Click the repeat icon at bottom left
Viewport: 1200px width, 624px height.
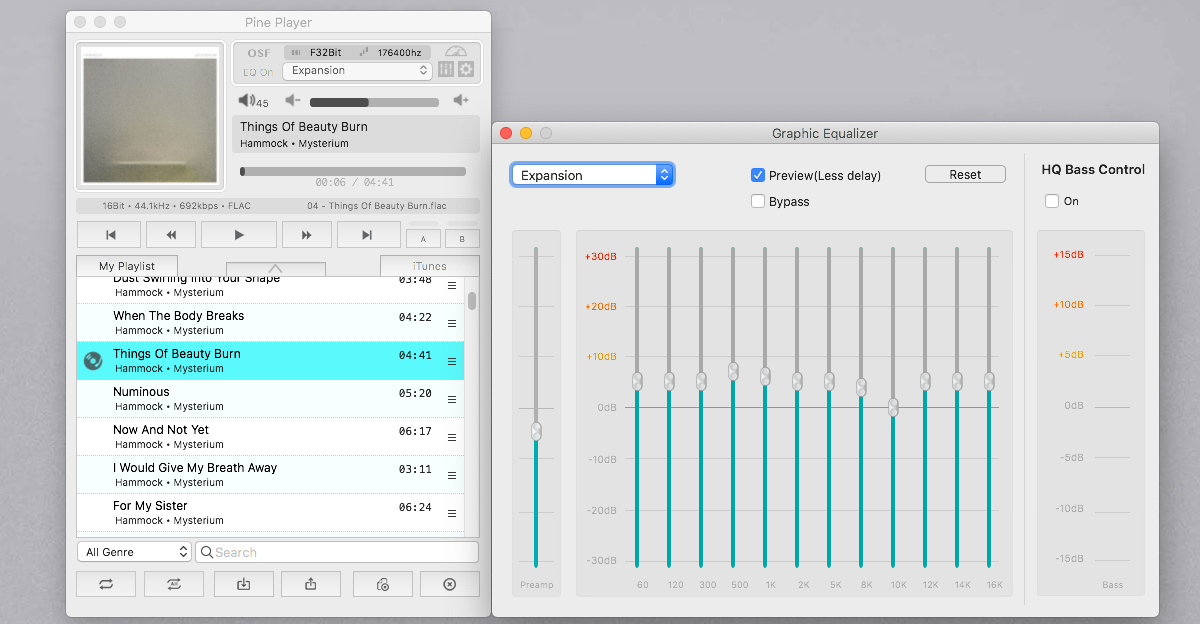(x=106, y=584)
